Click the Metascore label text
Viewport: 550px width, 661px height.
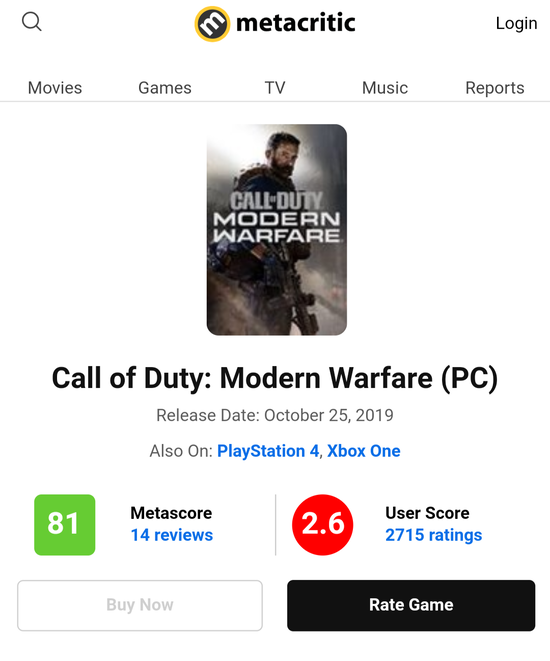171,513
